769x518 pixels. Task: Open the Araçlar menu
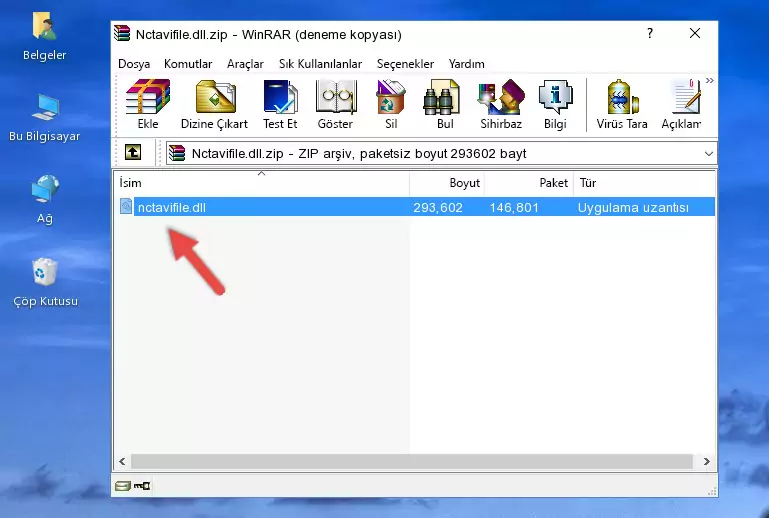tap(245, 64)
